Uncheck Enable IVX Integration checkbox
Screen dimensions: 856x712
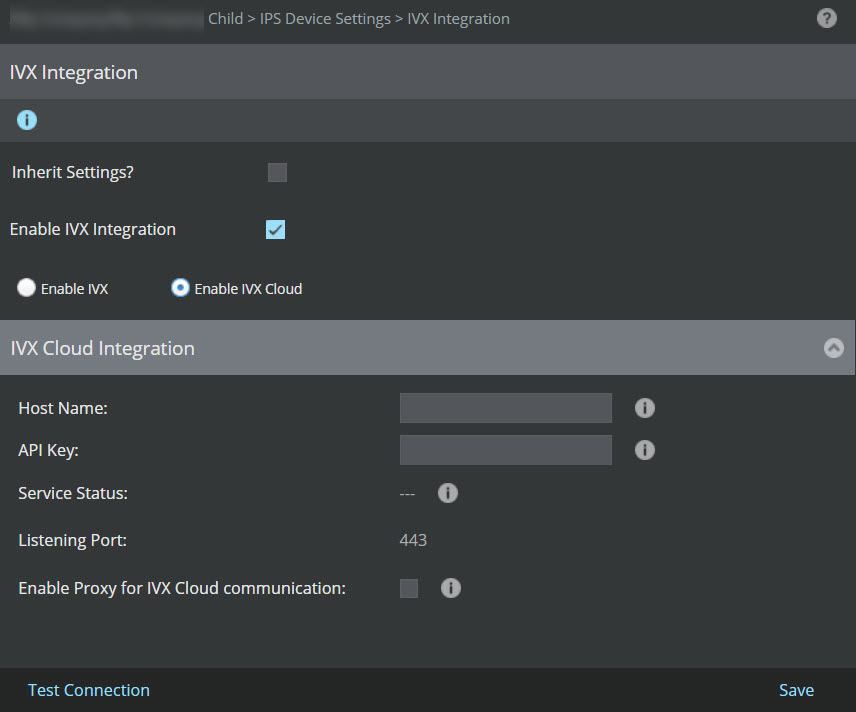[x=275, y=229]
